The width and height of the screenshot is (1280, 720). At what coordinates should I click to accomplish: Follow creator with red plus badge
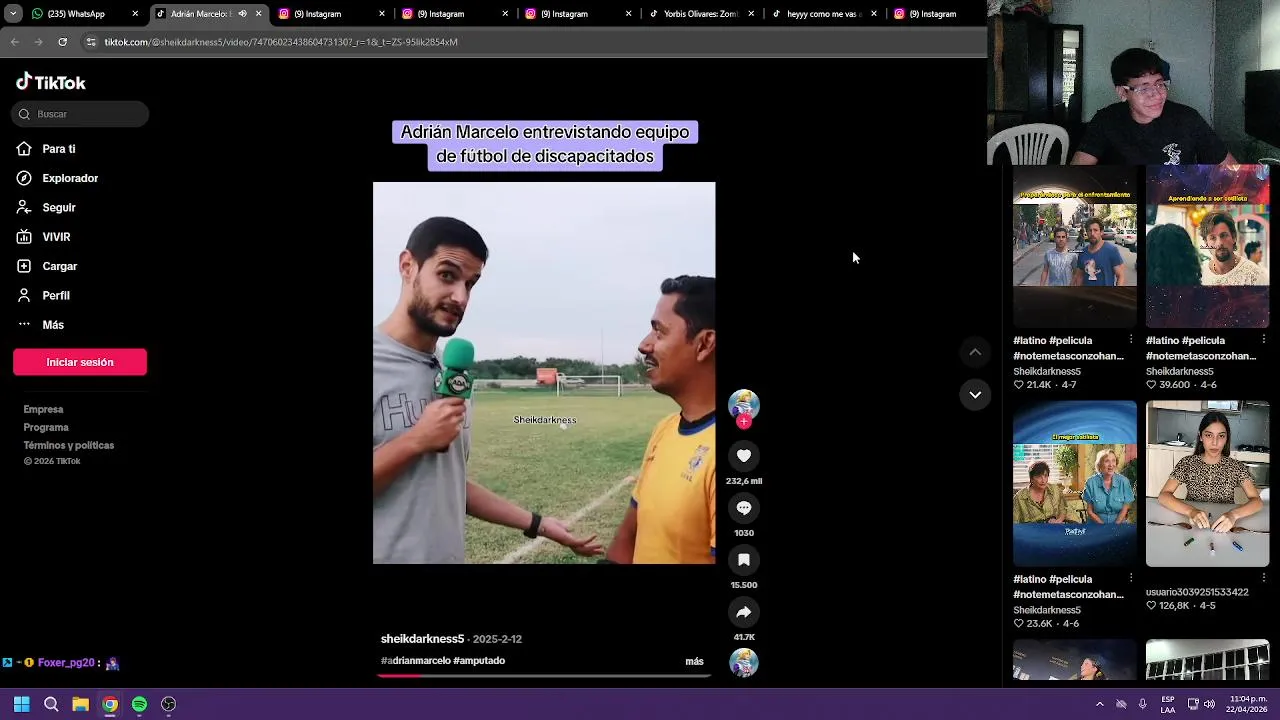point(743,422)
